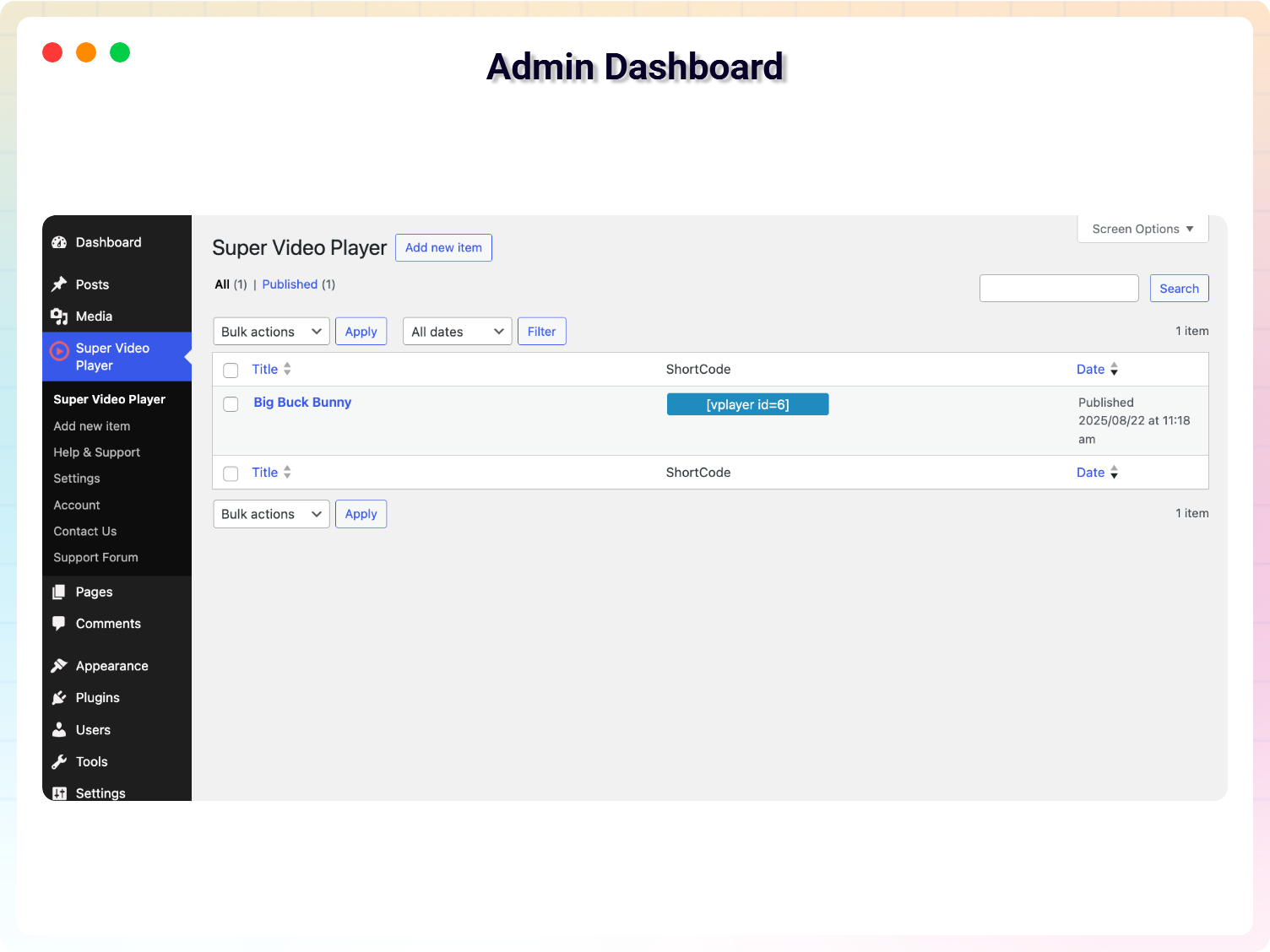The height and width of the screenshot is (952, 1270).
Task: Click the Comments speech bubble icon
Action: (59, 624)
